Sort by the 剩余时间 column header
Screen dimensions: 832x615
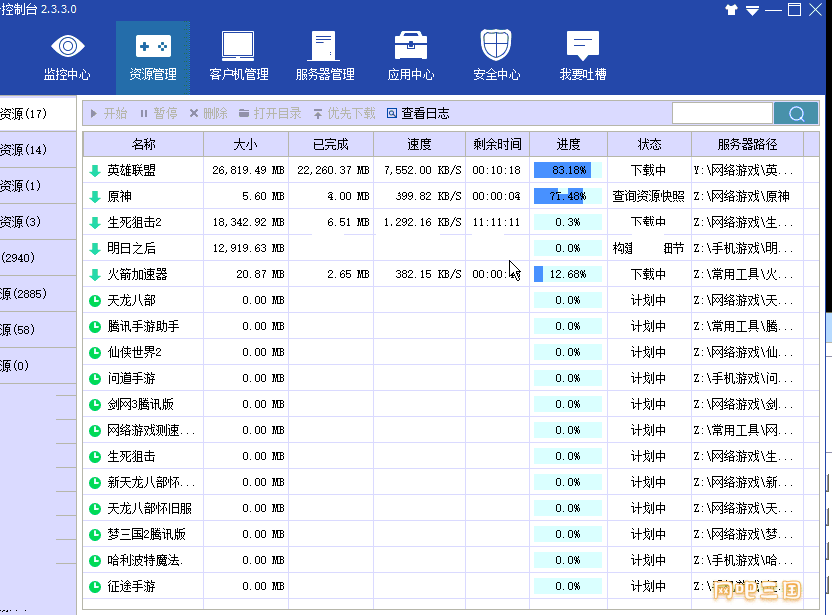click(x=497, y=144)
